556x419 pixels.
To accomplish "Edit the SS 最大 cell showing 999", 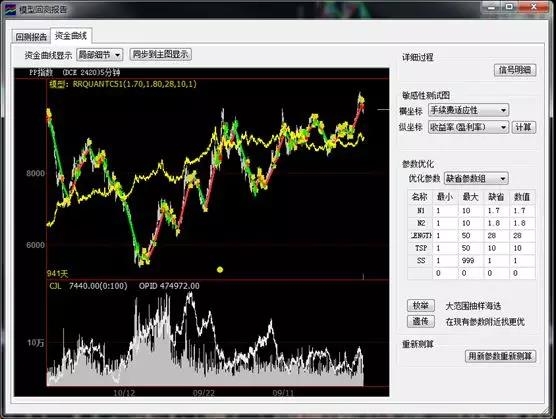I will (471, 261).
